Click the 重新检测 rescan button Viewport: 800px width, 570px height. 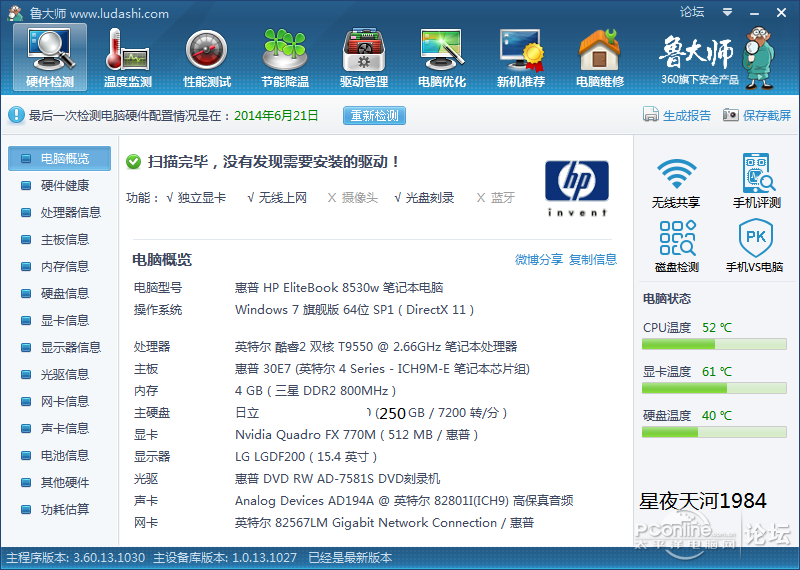click(x=374, y=115)
